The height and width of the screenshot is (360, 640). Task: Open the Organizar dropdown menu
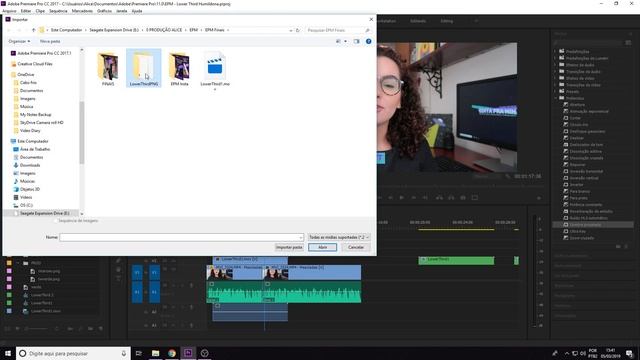[19, 41]
